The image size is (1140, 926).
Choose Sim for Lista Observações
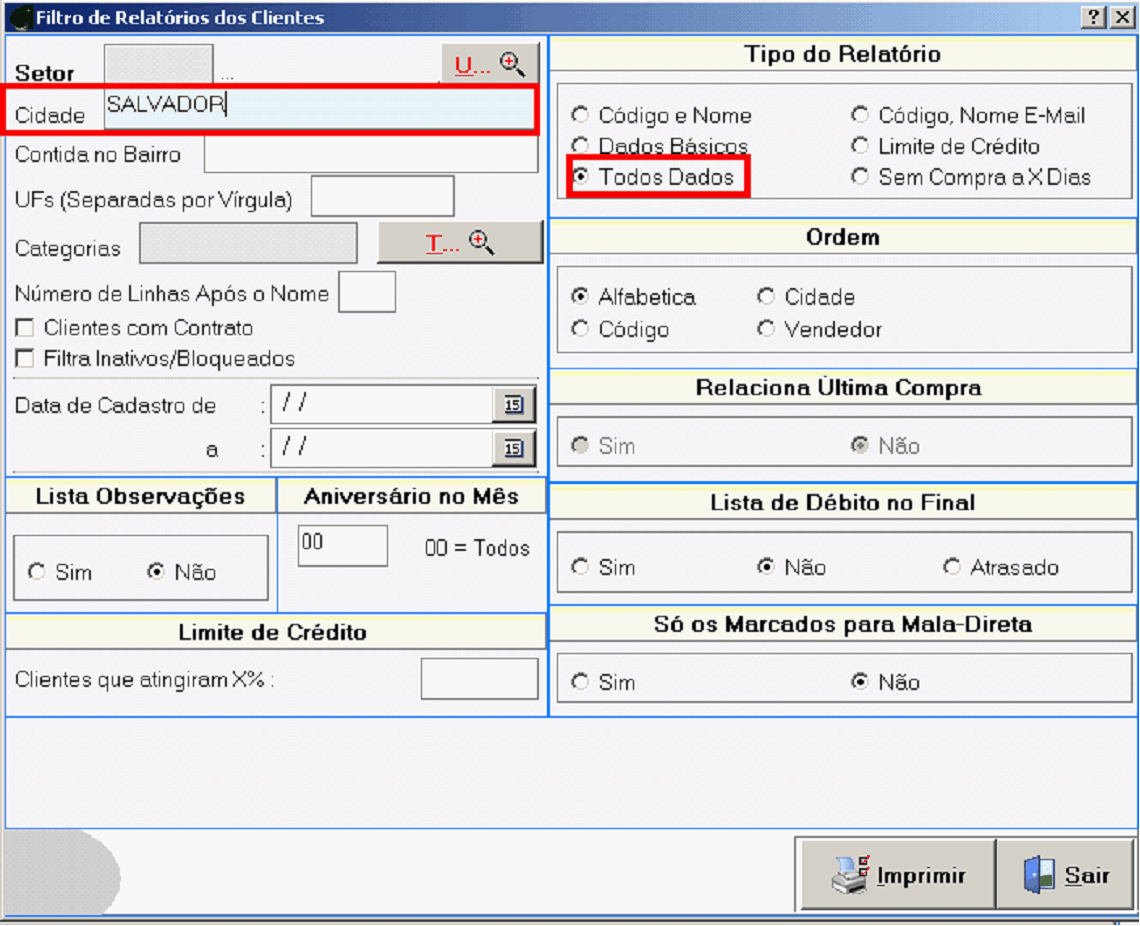[37, 572]
